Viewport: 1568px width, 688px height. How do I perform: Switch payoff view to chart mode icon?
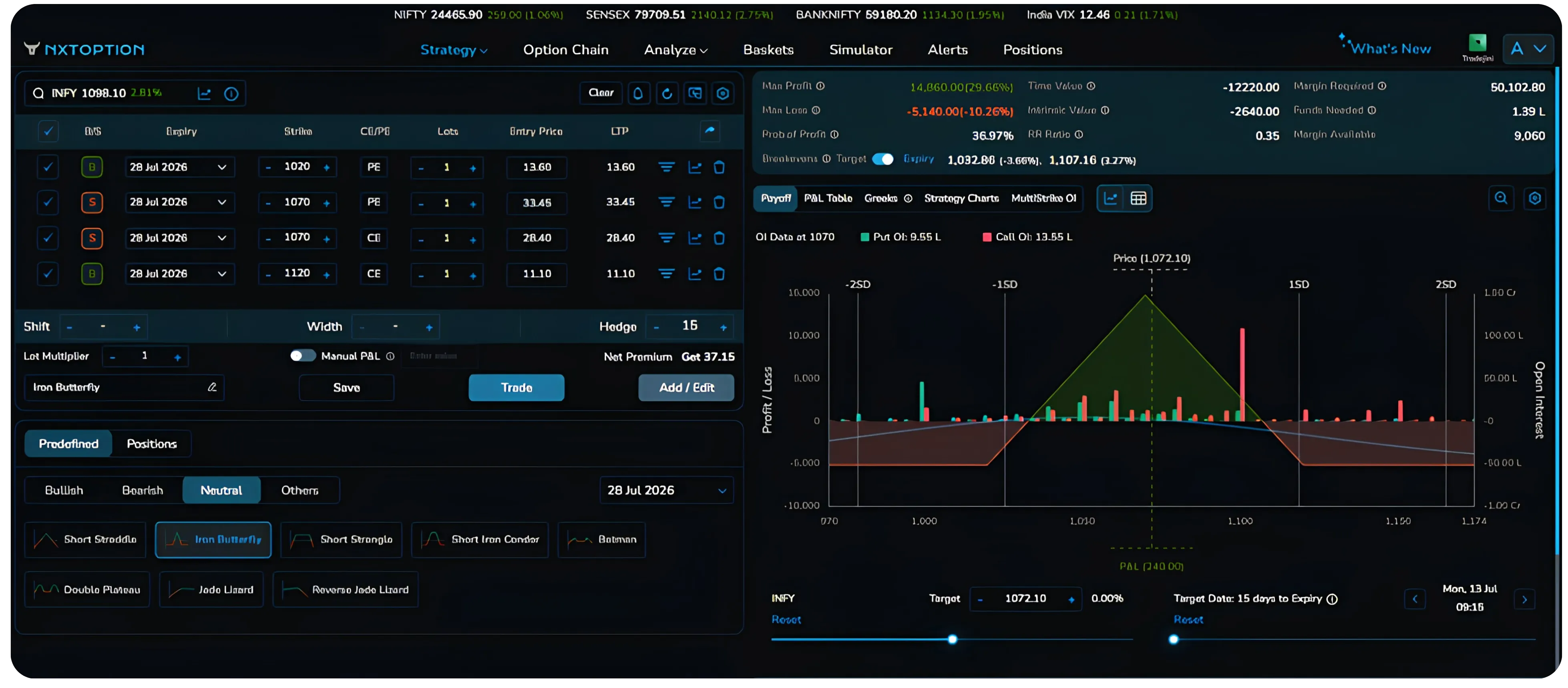coord(1110,199)
